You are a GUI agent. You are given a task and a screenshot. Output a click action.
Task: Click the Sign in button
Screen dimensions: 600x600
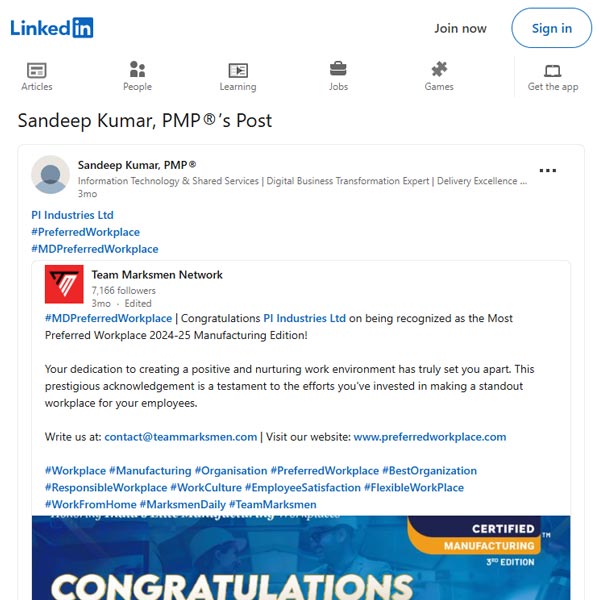coord(551,28)
